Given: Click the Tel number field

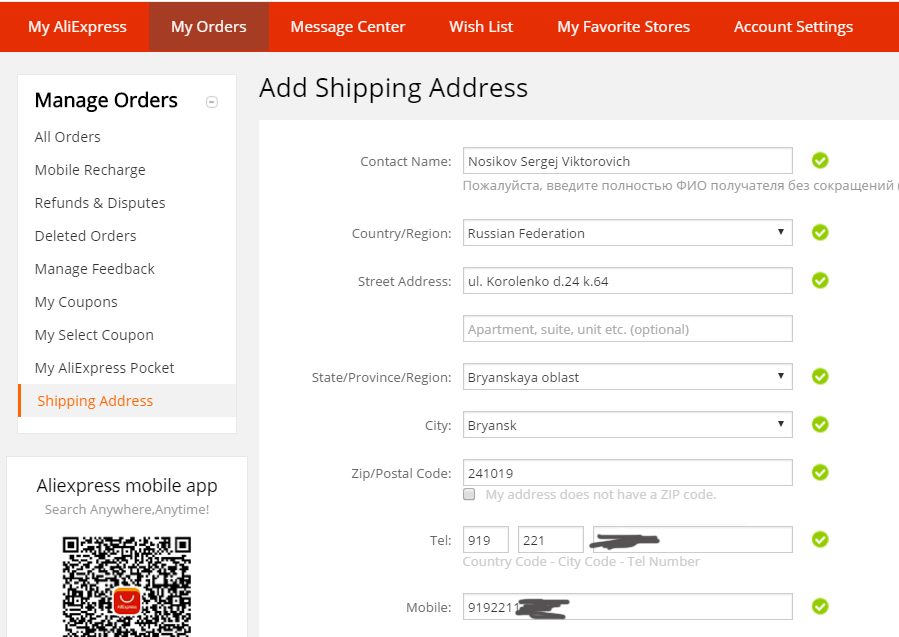Looking at the screenshot, I should 693,540.
